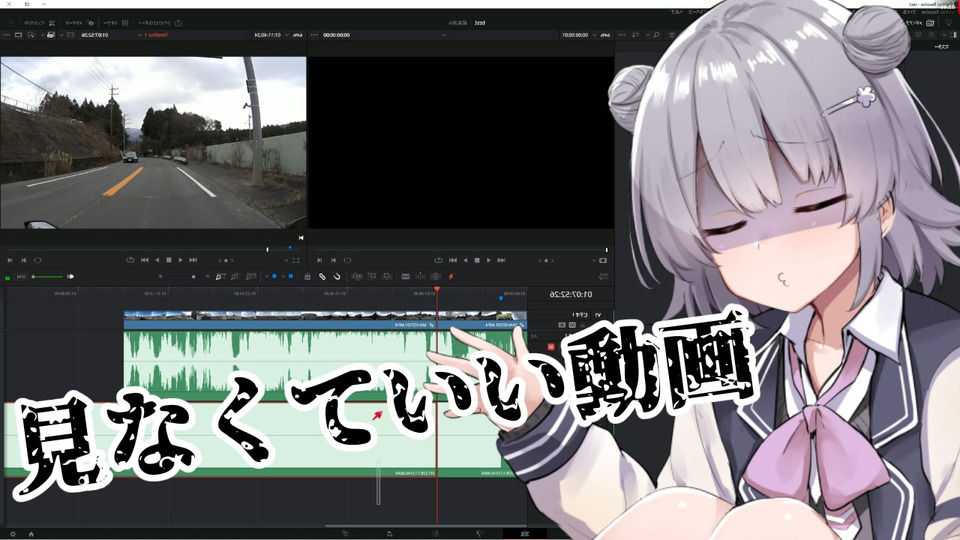Expand chevron beside the blue marker dot
This screenshot has width=960, height=540.
[267, 277]
